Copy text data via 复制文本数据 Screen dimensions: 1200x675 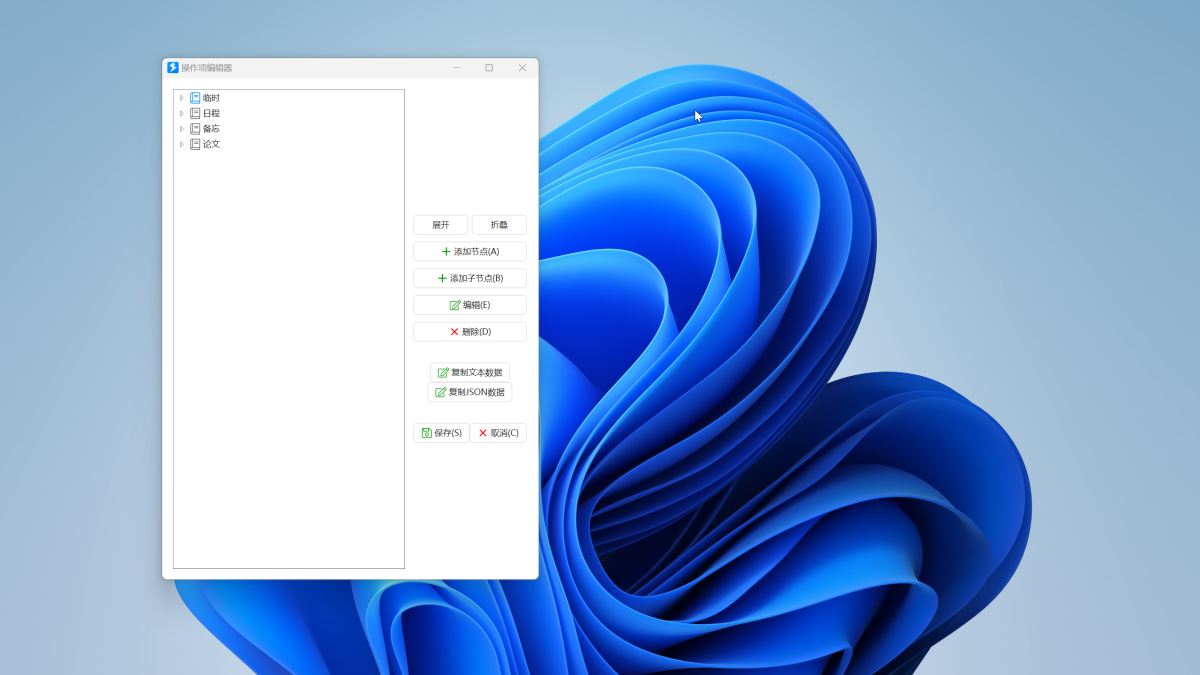pyautogui.click(x=470, y=372)
